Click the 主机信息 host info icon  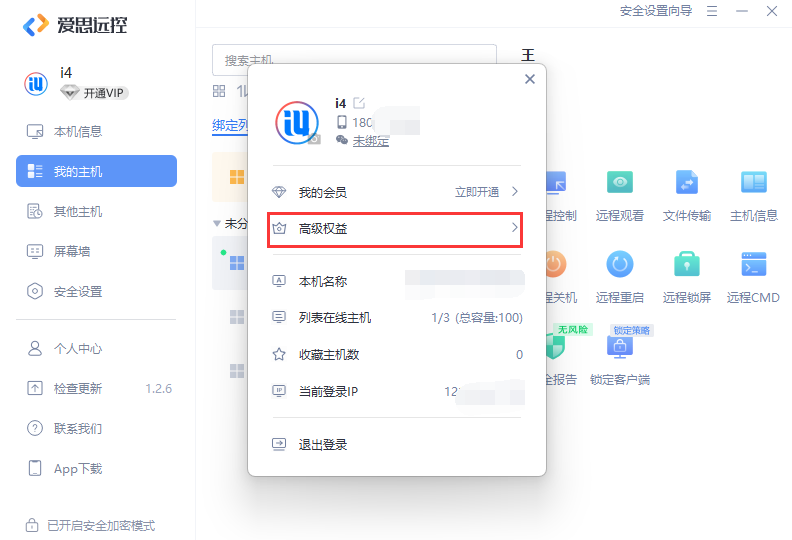(x=753, y=183)
